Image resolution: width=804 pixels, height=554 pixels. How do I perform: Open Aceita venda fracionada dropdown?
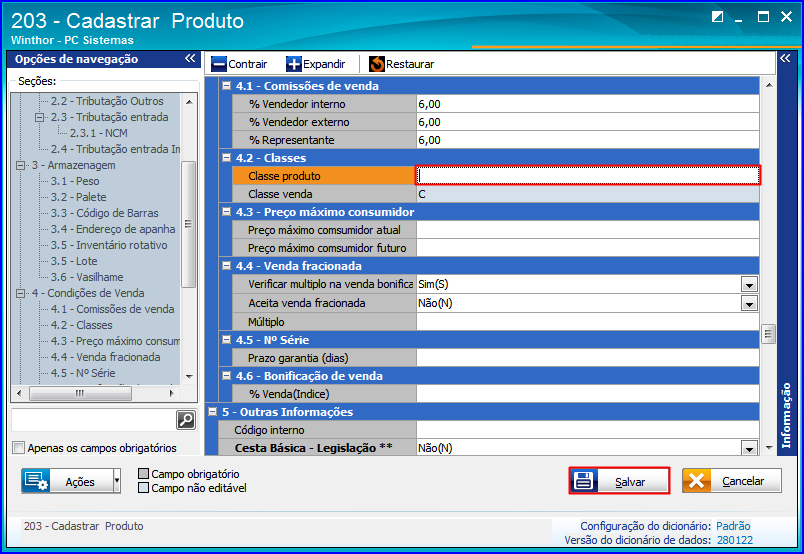(749, 303)
